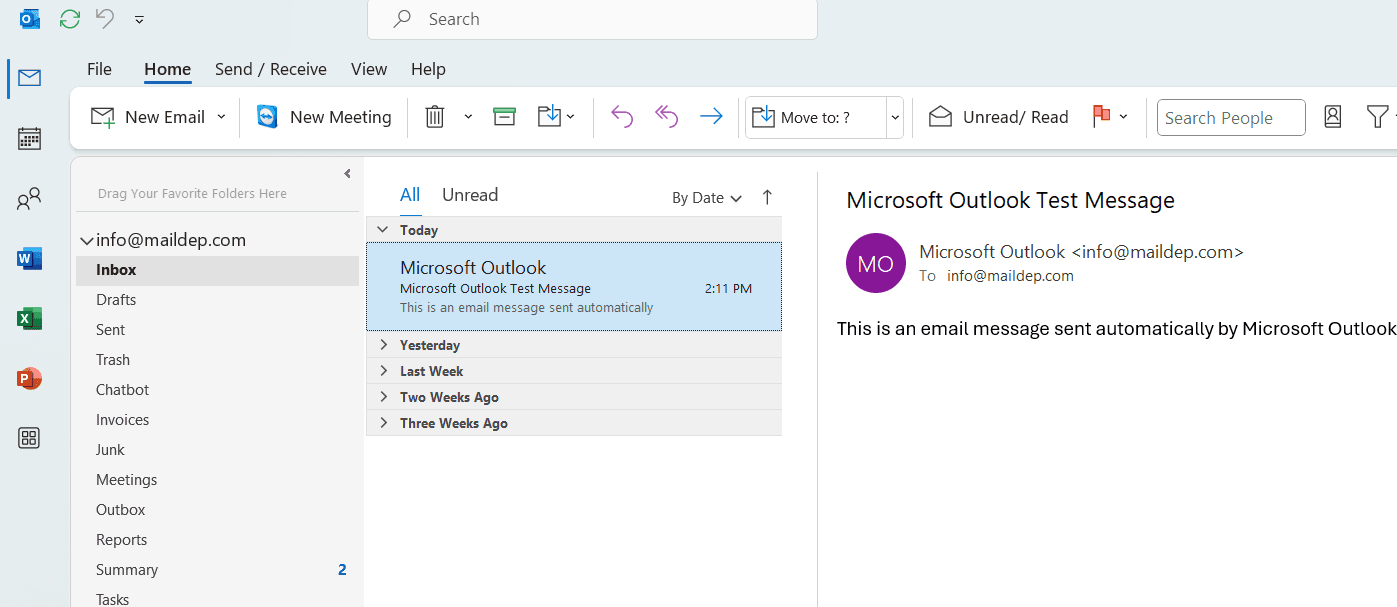Screen dimensions: 1397x607
Task: Click the Move to: ? quick step
Action: coord(815,117)
